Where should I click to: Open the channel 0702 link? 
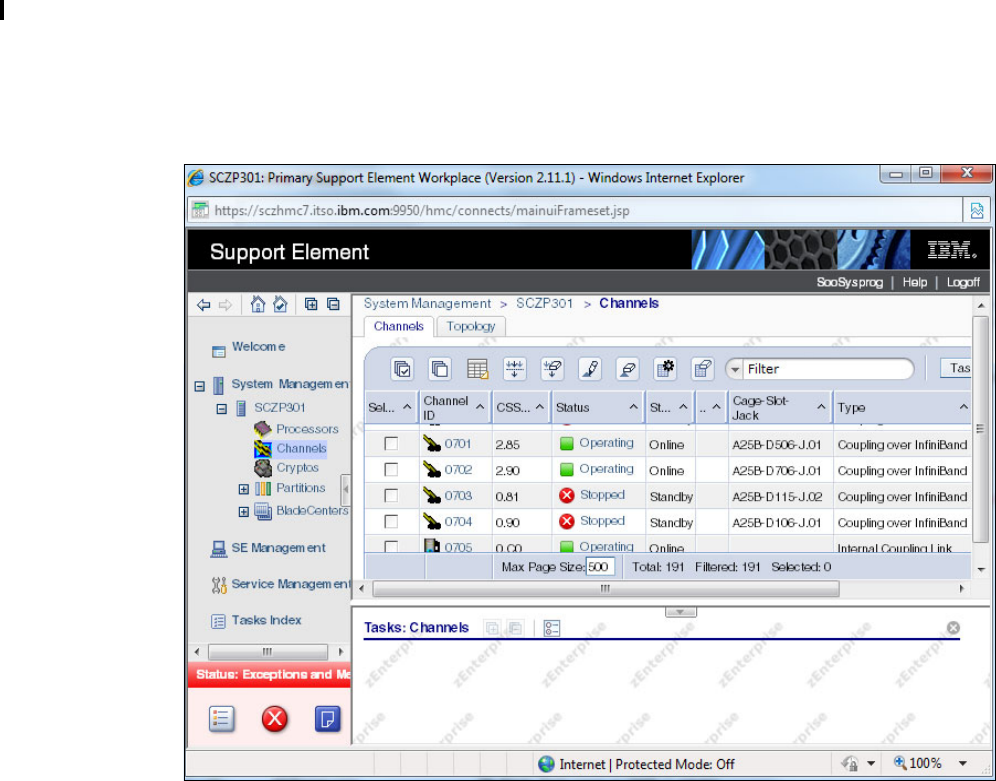[458, 470]
